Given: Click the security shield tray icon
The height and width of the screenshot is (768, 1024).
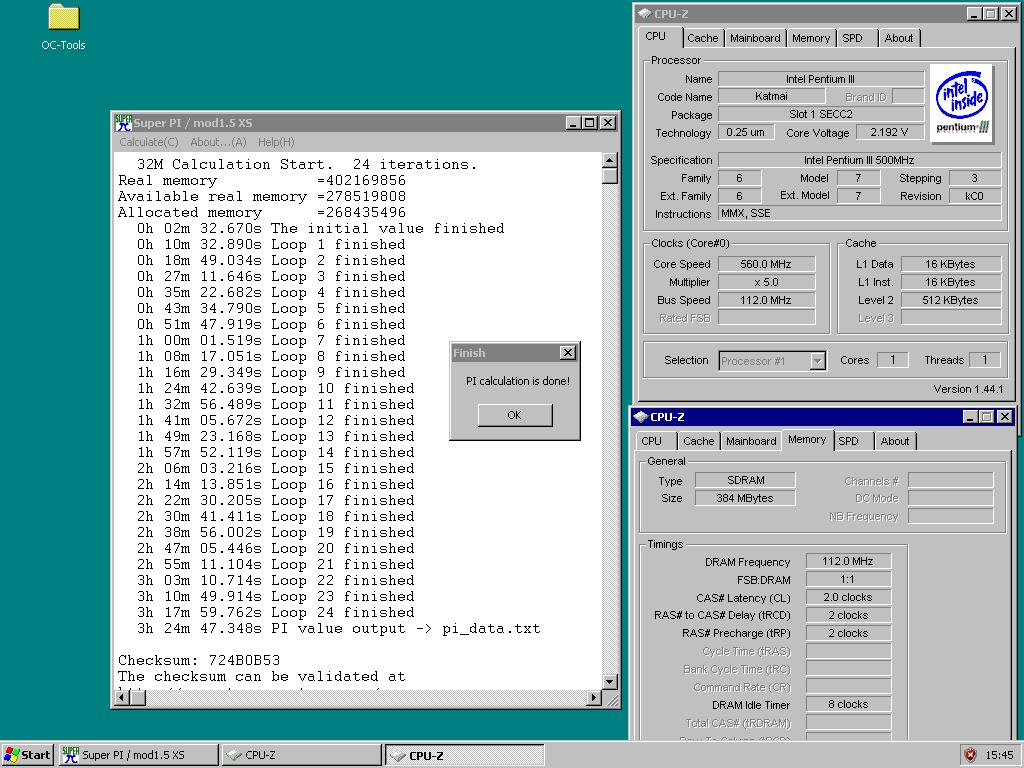Looking at the screenshot, I should point(970,755).
